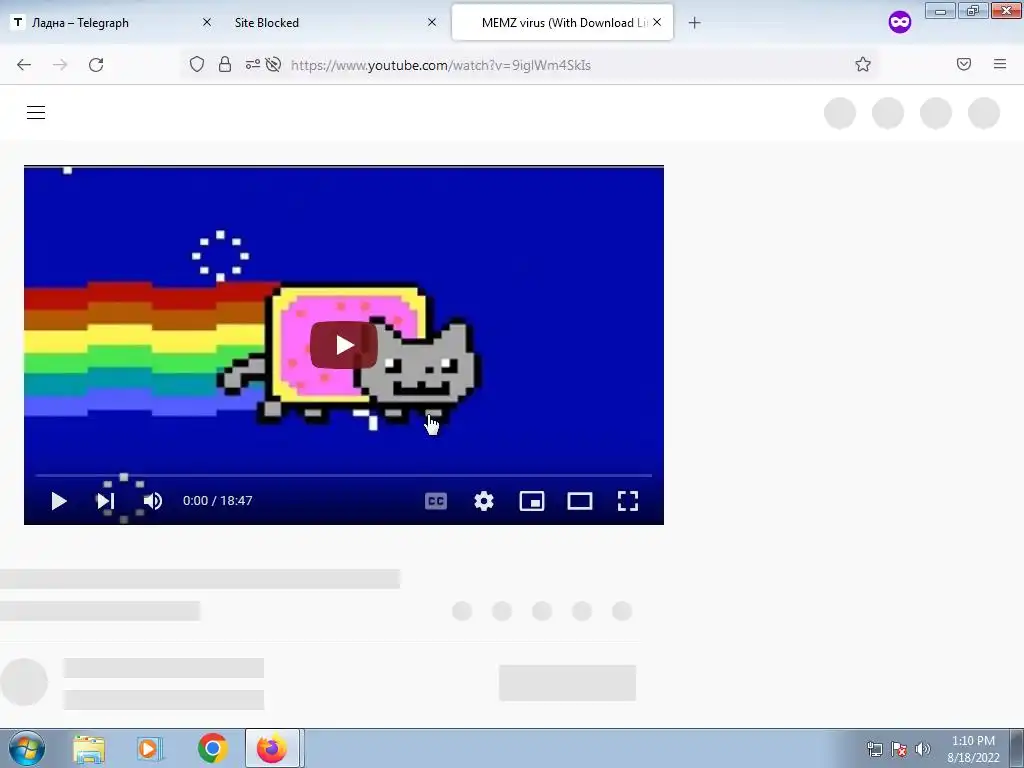Mute the video volume speaker icon
The height and width of the screenshot is (768, 1024).
click(153, 501)
